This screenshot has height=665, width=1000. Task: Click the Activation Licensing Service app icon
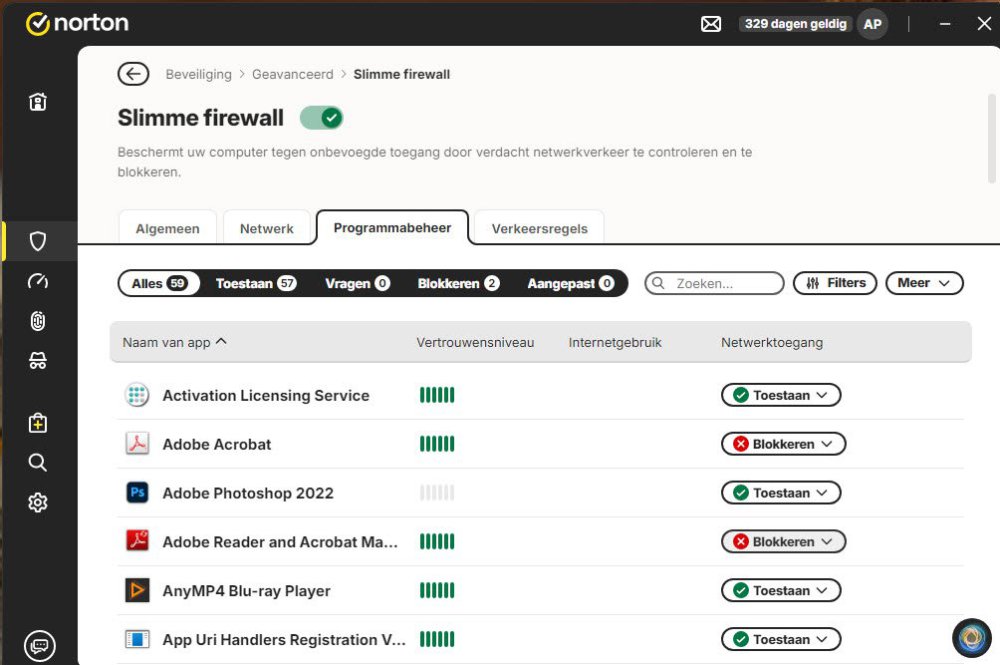(x=136, y=395)
